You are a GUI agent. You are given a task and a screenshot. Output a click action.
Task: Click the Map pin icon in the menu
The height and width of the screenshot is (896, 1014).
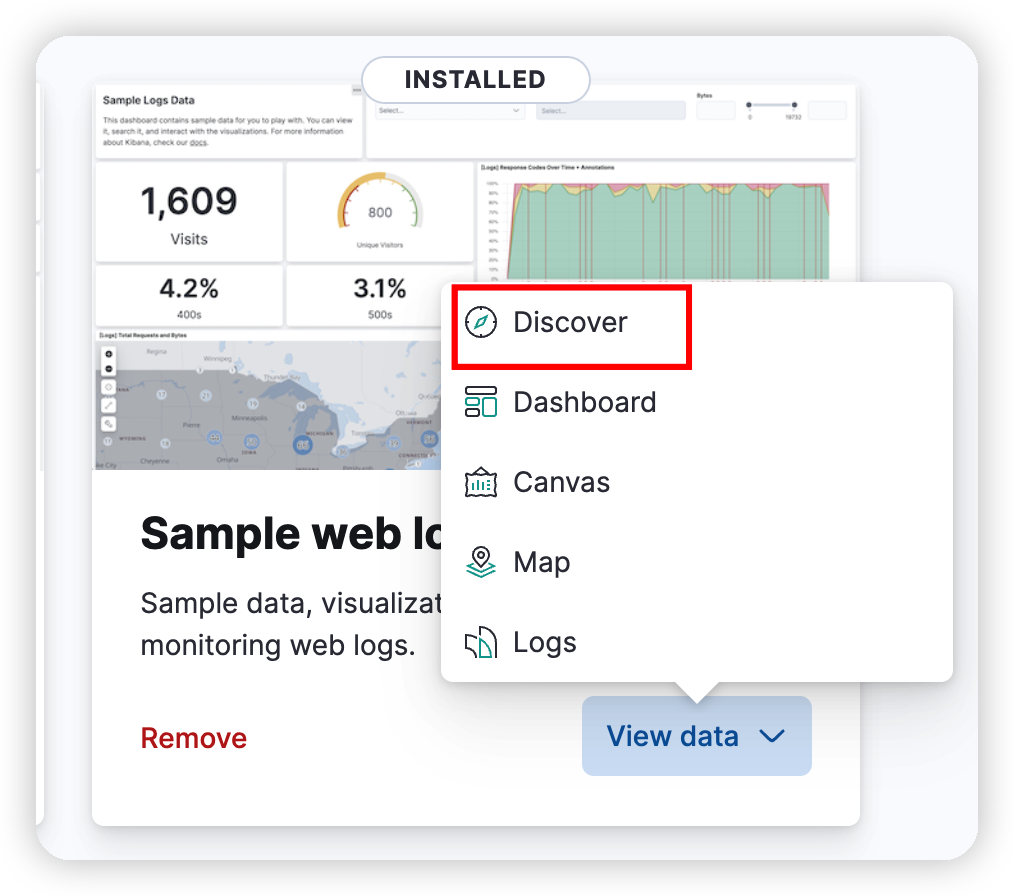[481, 563]
